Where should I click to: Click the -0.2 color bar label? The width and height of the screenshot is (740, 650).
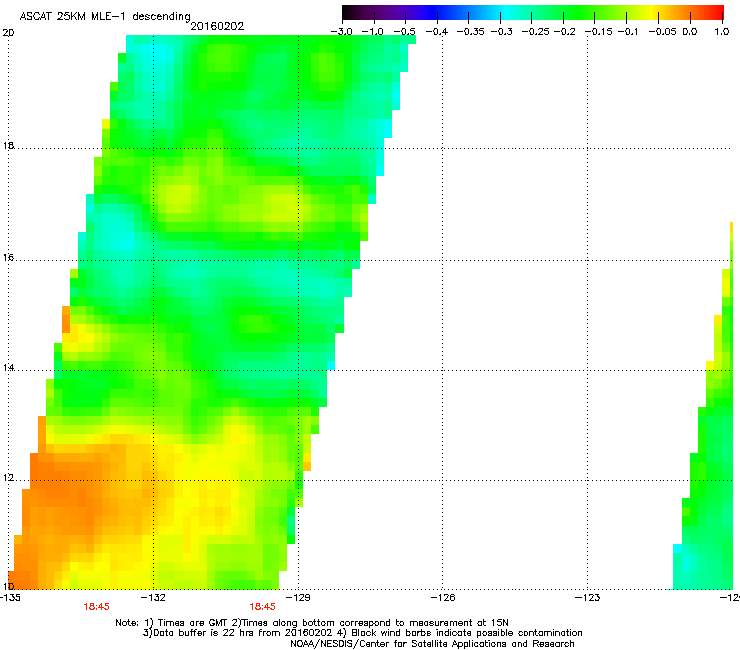pyautogui.click(x=564, y=32)
